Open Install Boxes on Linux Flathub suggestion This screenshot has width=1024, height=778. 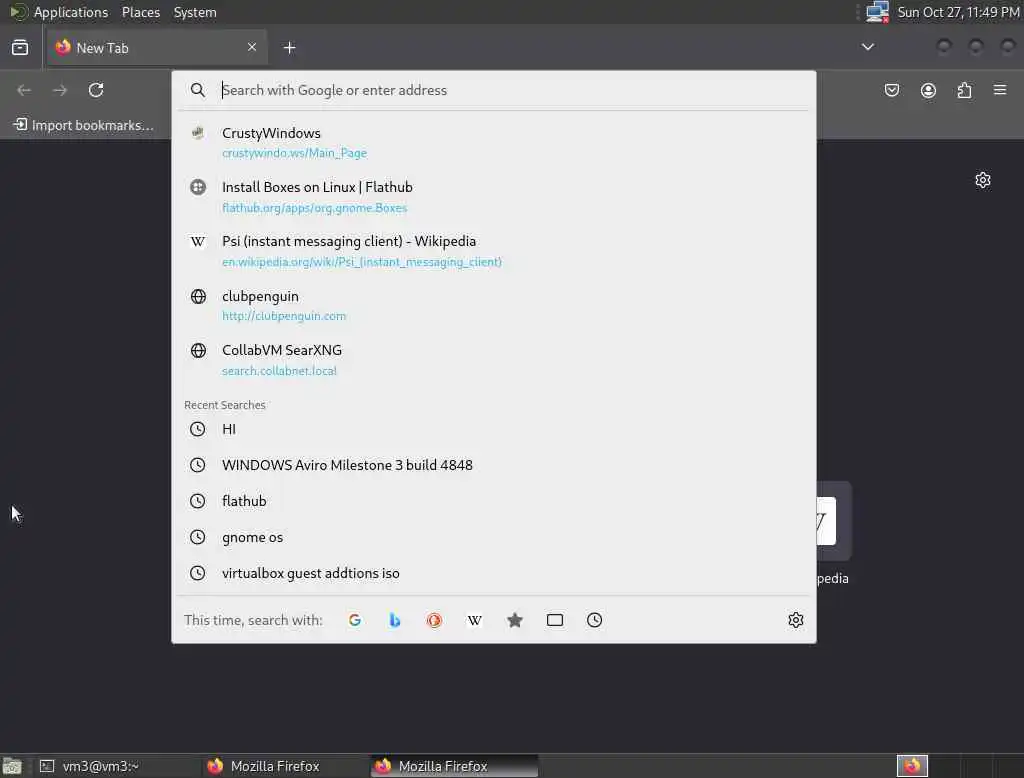[x=494, y=197]
